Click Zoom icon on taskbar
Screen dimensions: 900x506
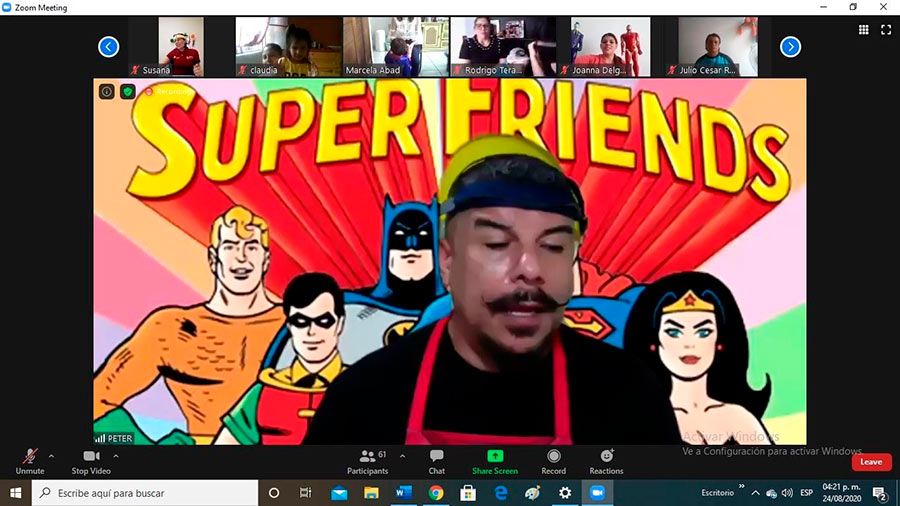[x=598, y=493]
